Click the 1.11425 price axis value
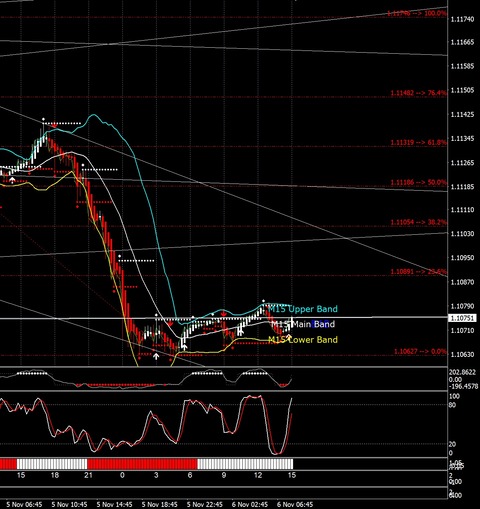Viewport: 480px width, 509px height. [462, 115]
